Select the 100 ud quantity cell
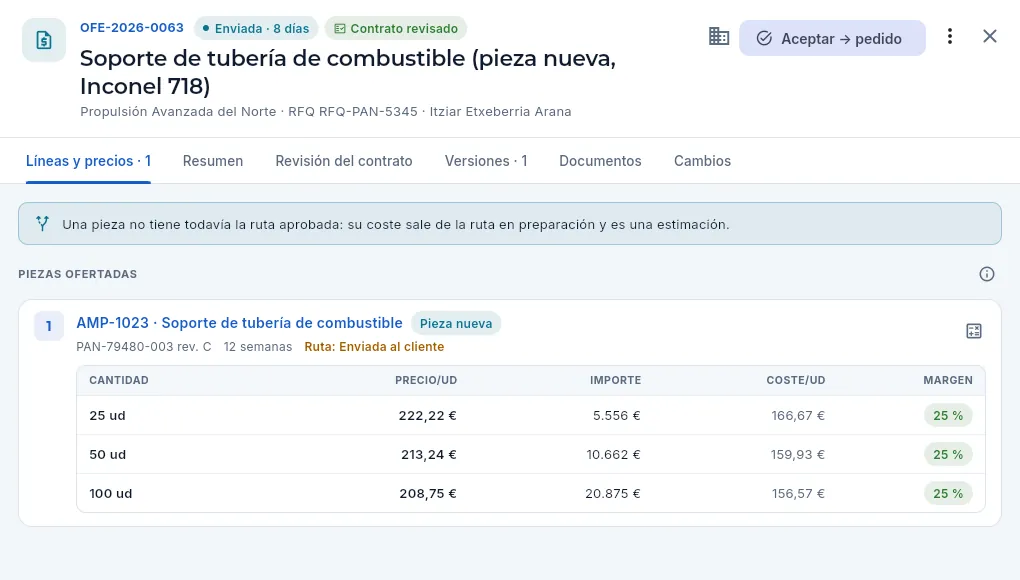This screenshot has width=1020, height=580. point(111,494)
